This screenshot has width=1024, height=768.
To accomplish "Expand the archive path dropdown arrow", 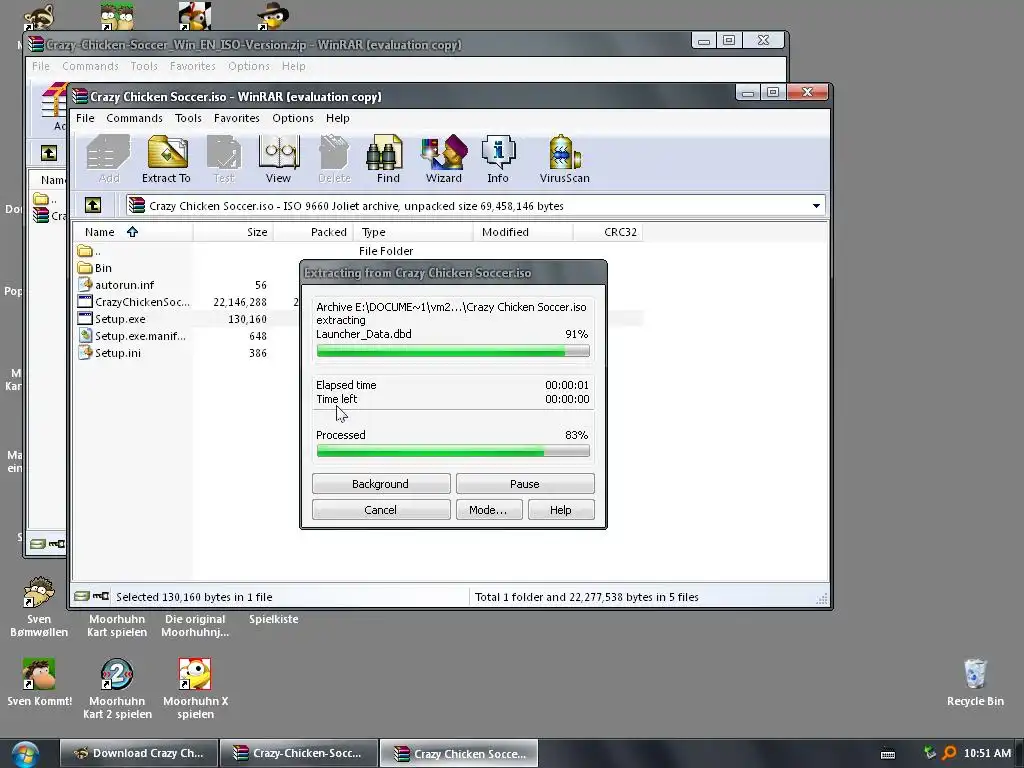I will coord(816,206).
